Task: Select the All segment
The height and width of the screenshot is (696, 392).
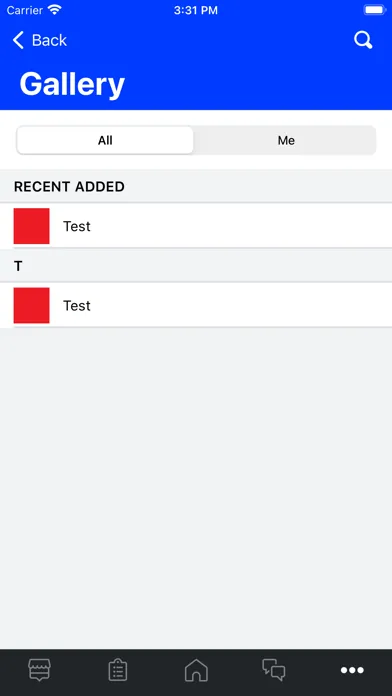Action: tap(105, 140)
